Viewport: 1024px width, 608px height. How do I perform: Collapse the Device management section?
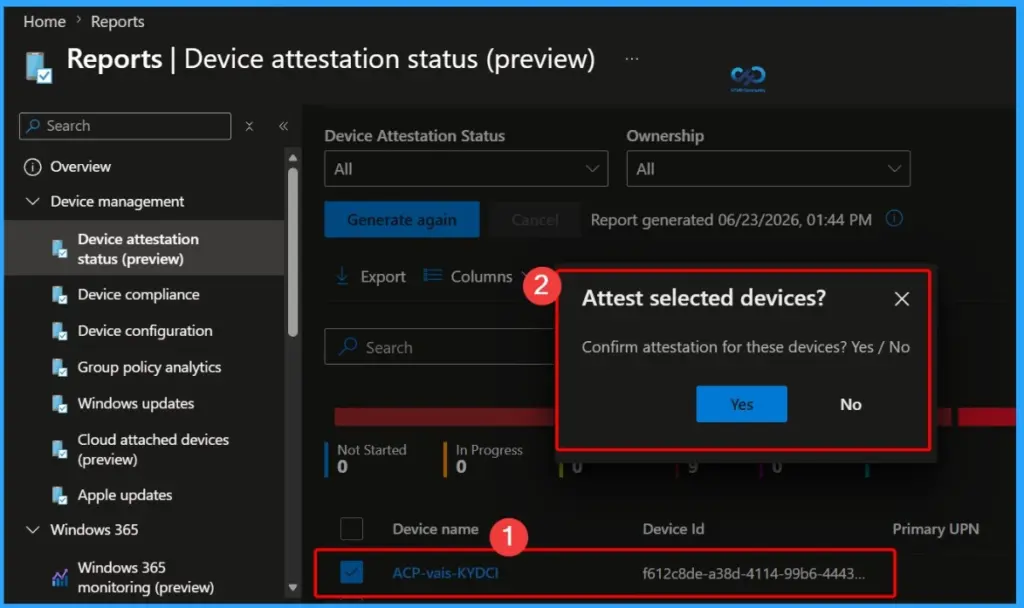(33, 201)
